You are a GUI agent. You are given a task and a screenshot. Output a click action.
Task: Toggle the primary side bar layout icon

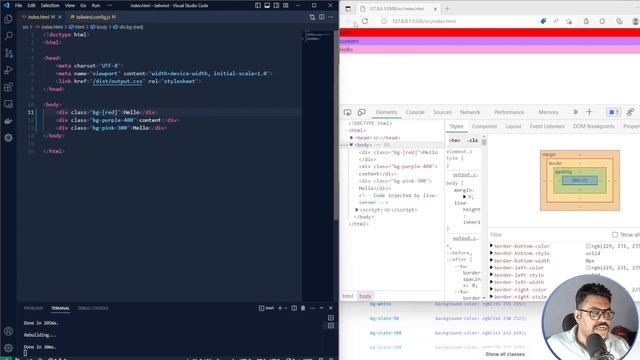coord(258,5)
